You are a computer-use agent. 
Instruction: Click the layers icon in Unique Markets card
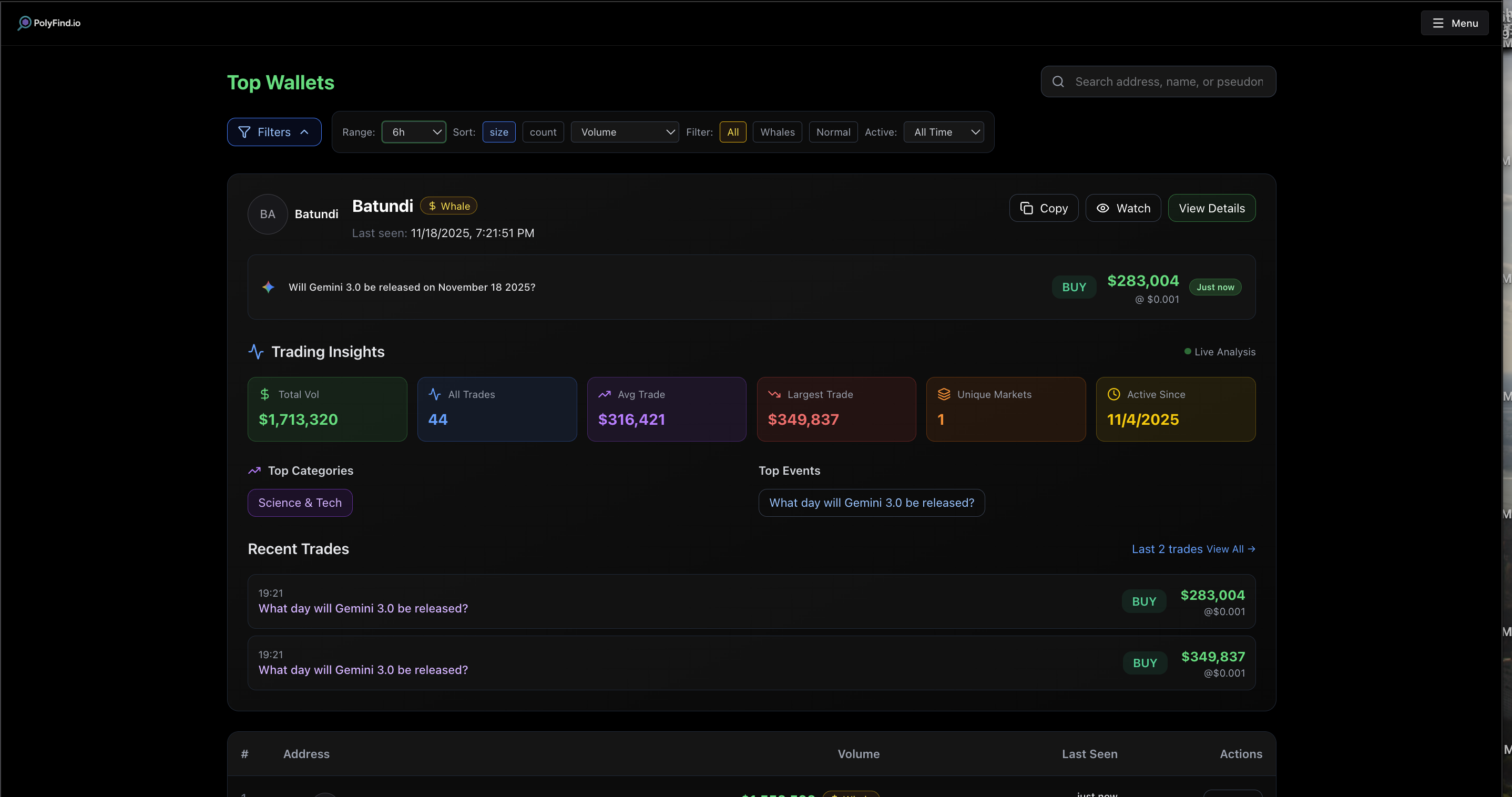click(x=944, y=394)
